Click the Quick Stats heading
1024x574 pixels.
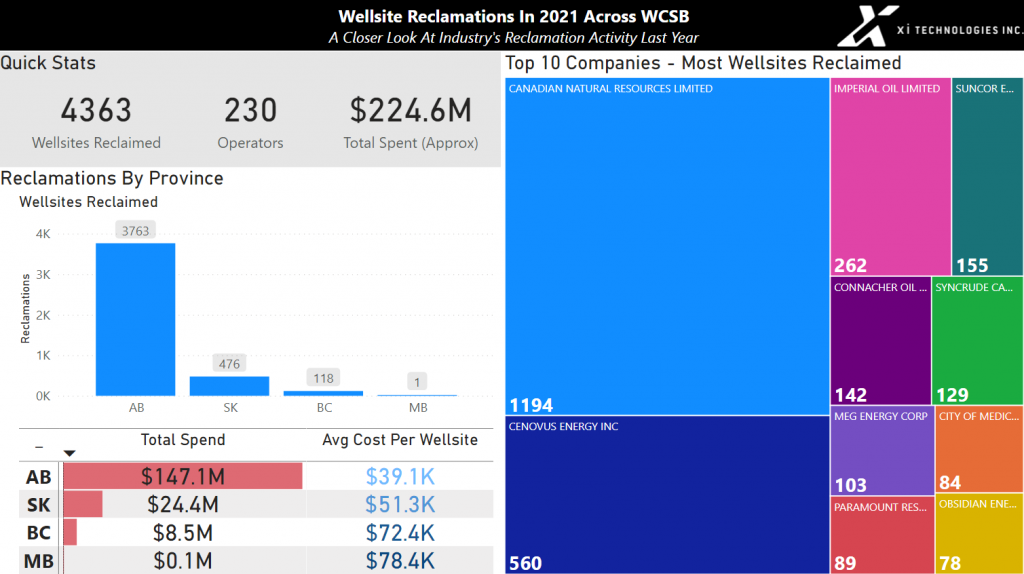(48, 63)
